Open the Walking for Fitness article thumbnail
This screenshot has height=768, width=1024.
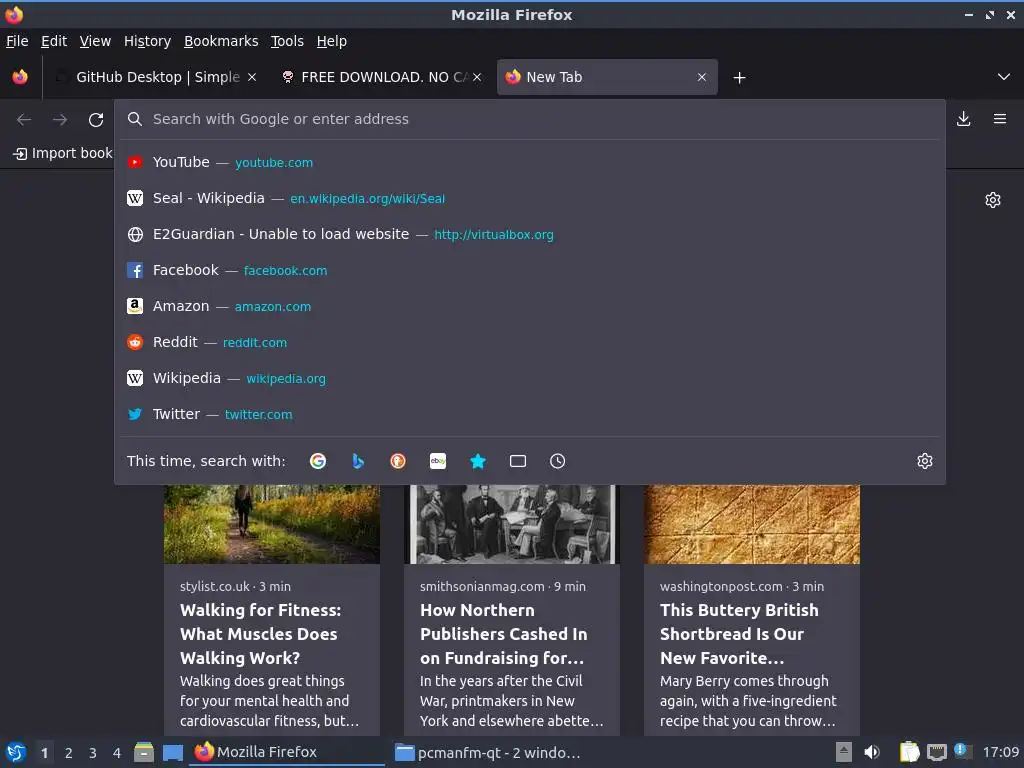coord(272,524)
